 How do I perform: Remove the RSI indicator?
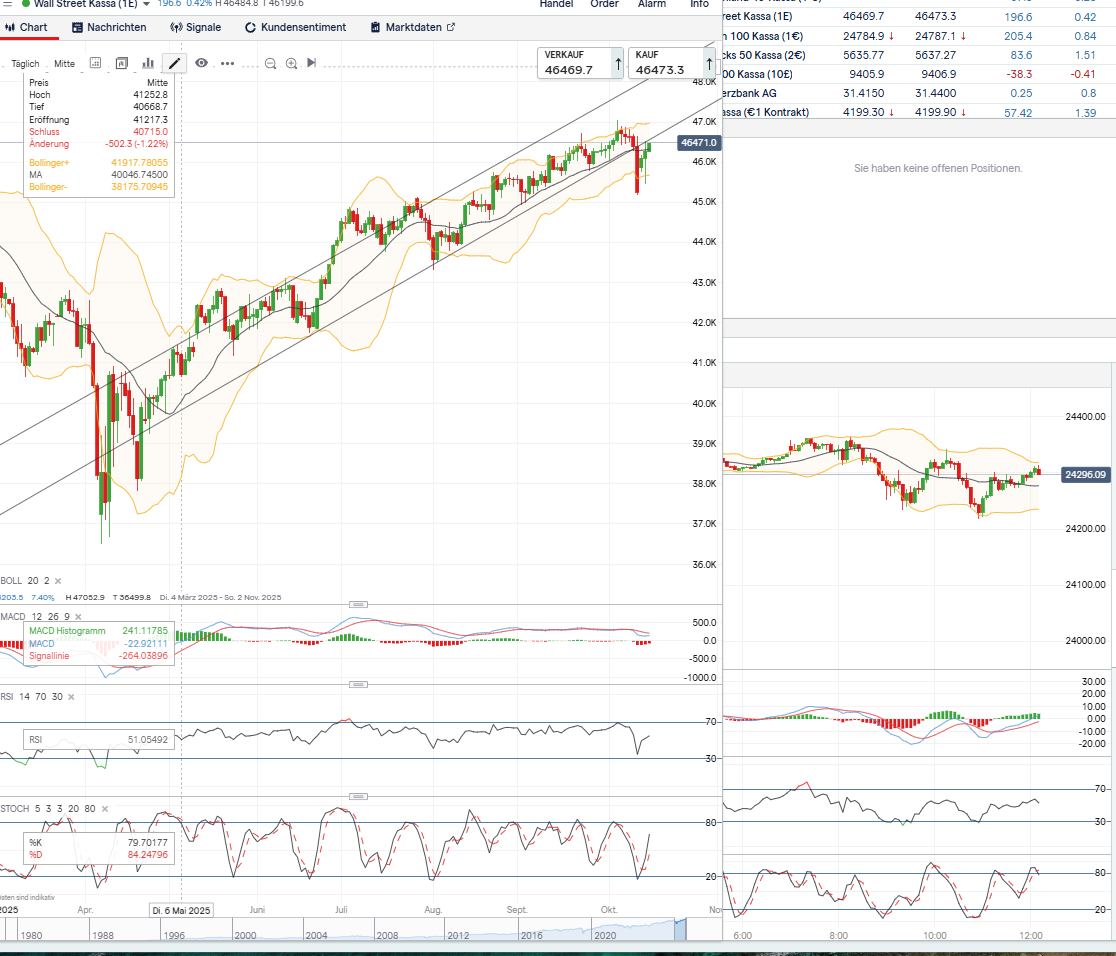tap(70, 696)
